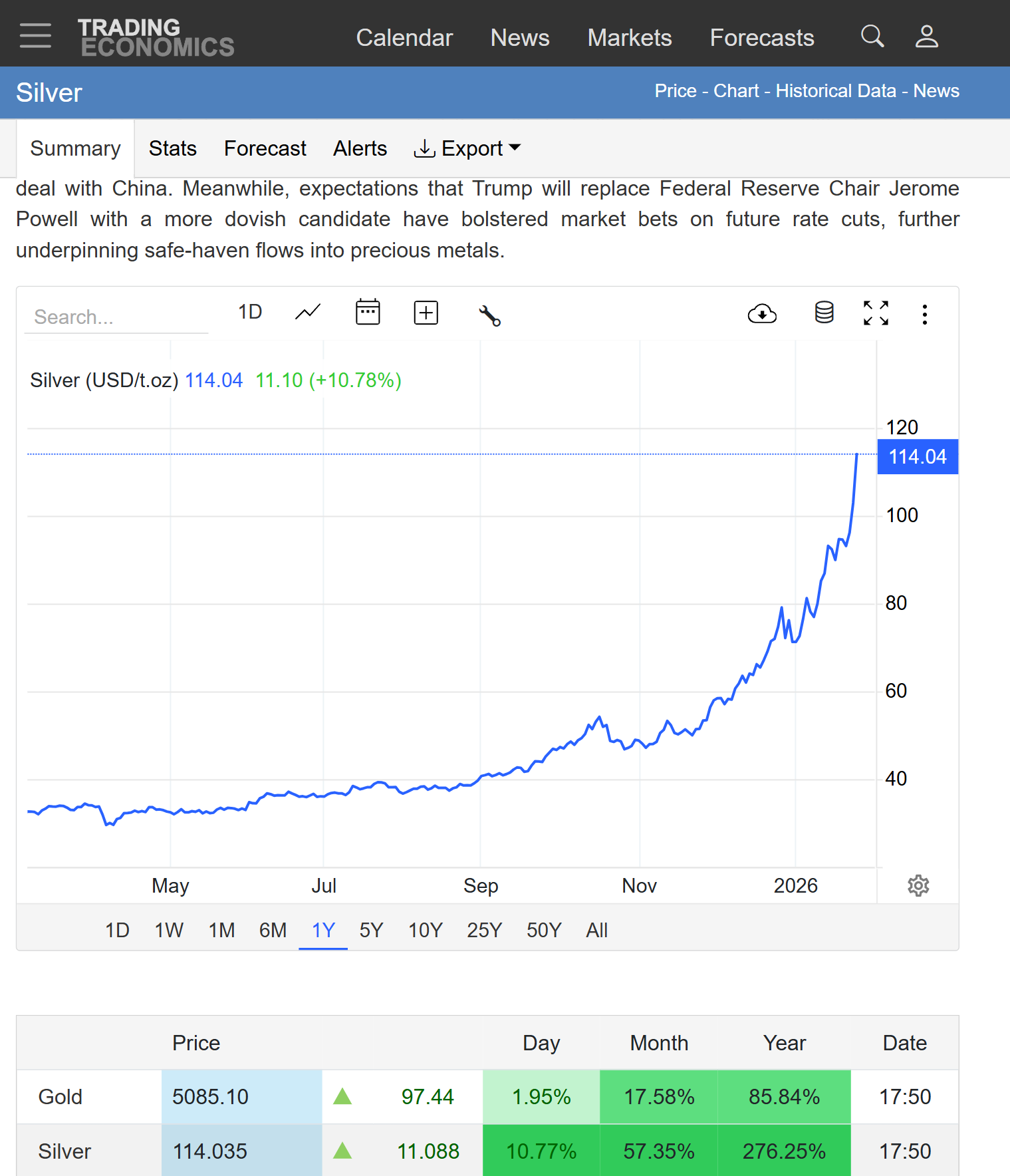Viewport: 1010px width, 1176px height.
Task: Sort table by Month column
Action: point(659,1043)
